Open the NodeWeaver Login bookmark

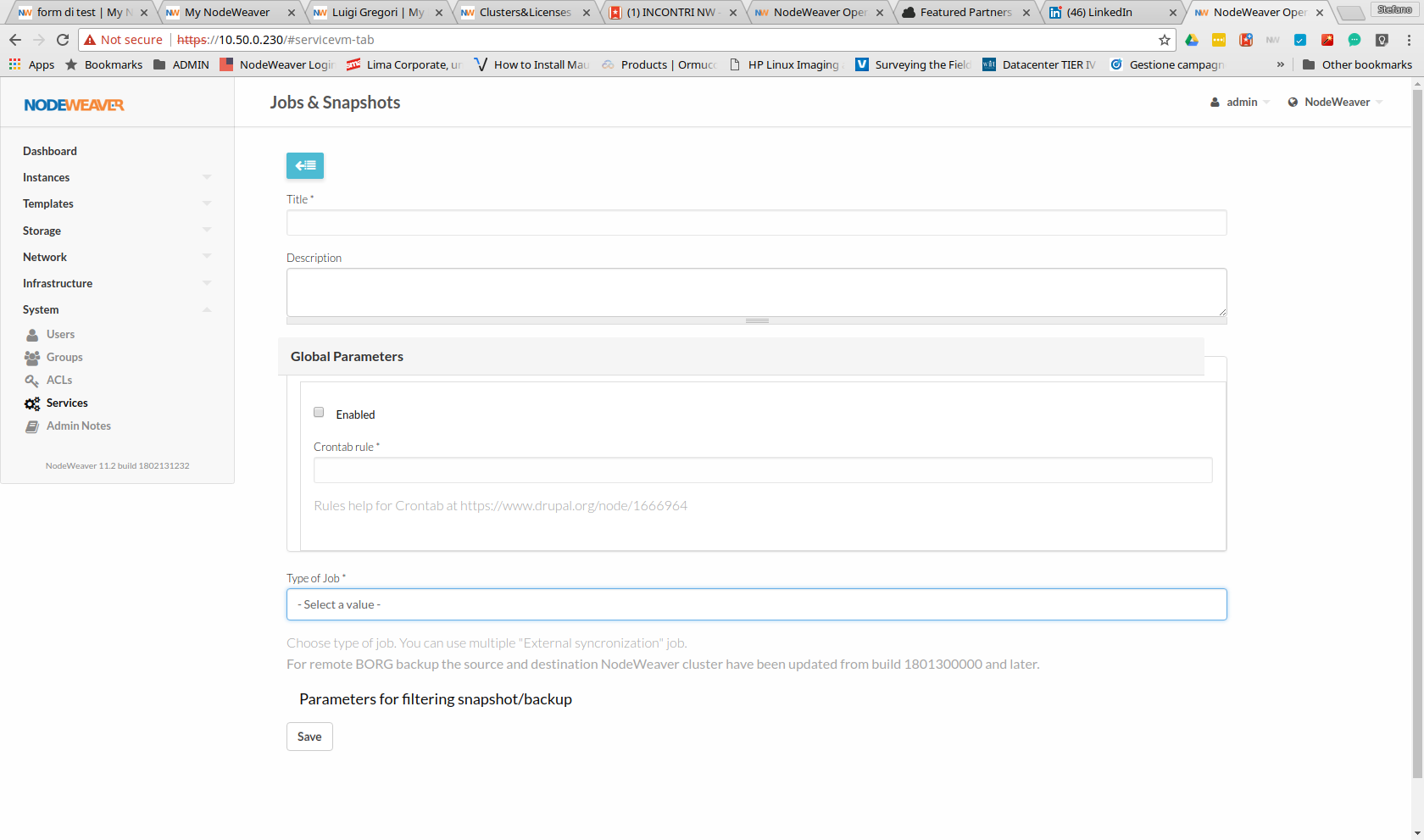pyautogui.click(x=277, y=64)
